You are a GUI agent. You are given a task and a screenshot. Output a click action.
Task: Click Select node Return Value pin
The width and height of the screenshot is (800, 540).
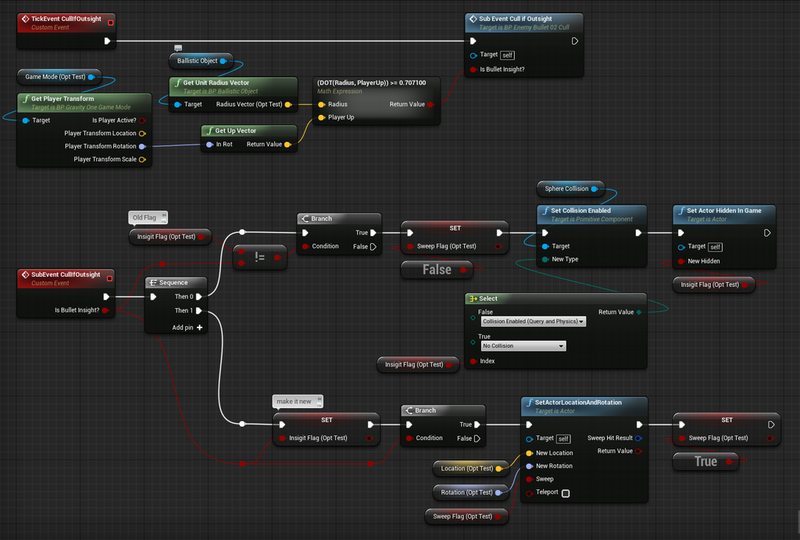pyautogui.click(x=639, y=312)
